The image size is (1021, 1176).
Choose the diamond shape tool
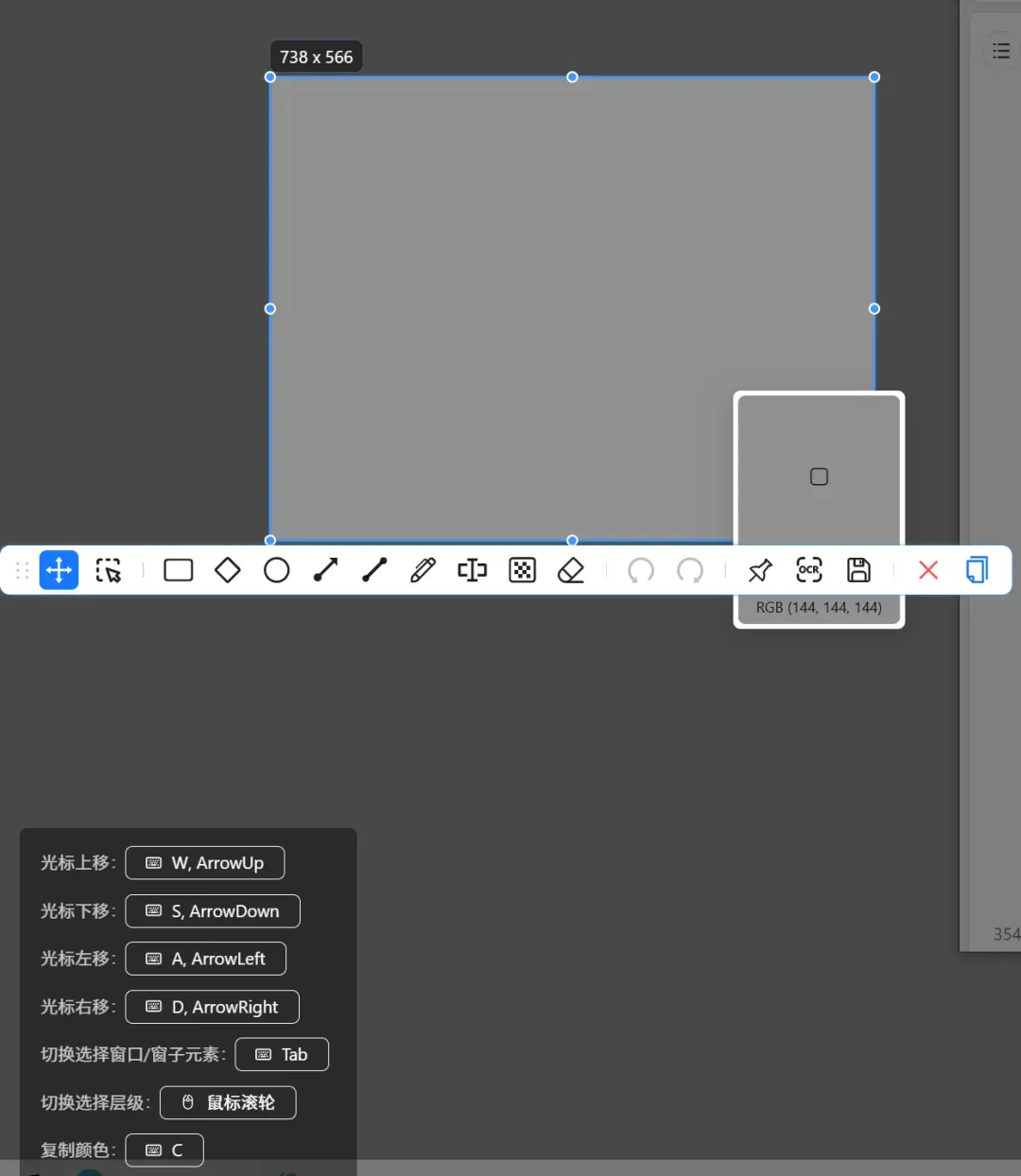228,570
